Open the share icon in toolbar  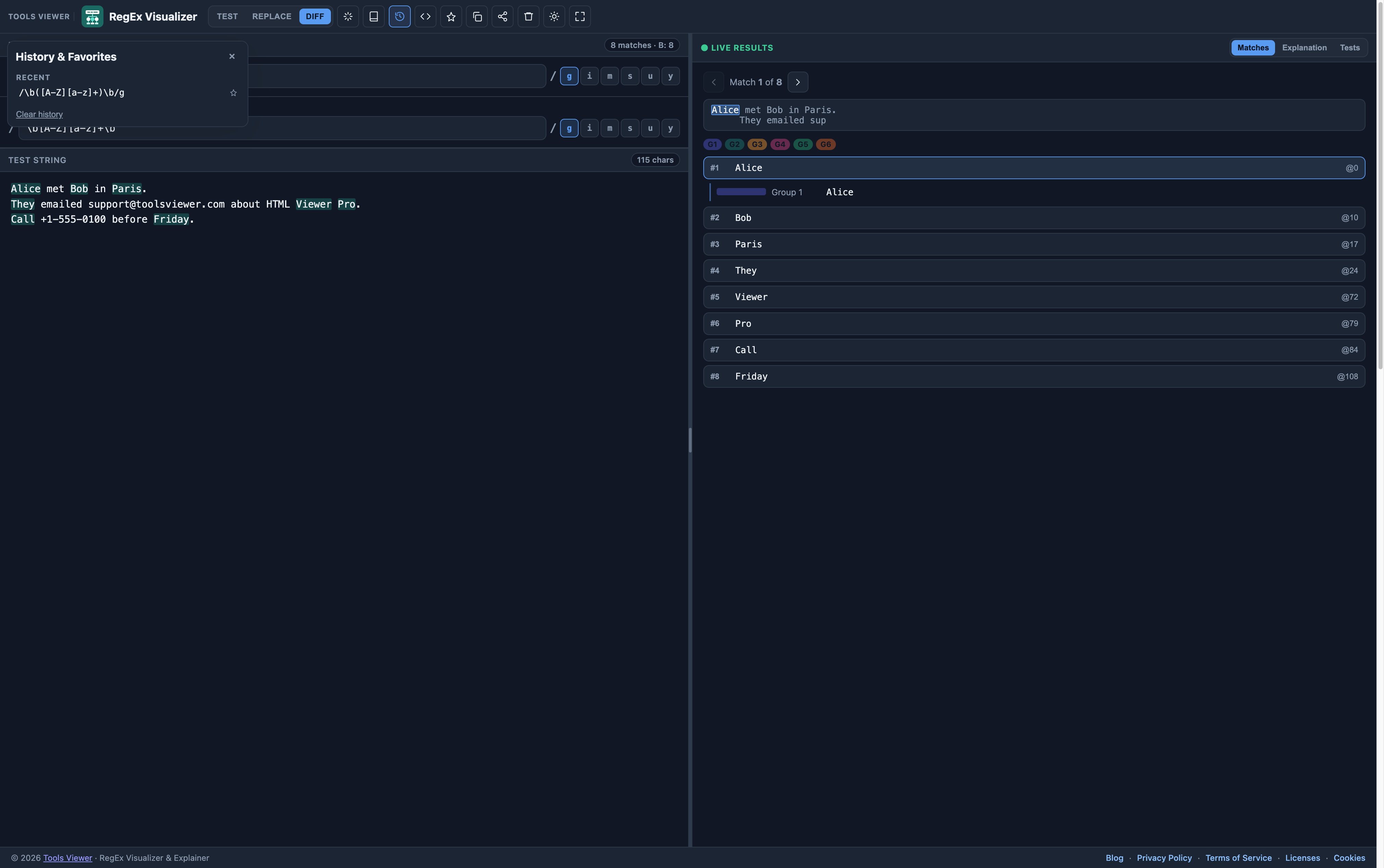503,16
